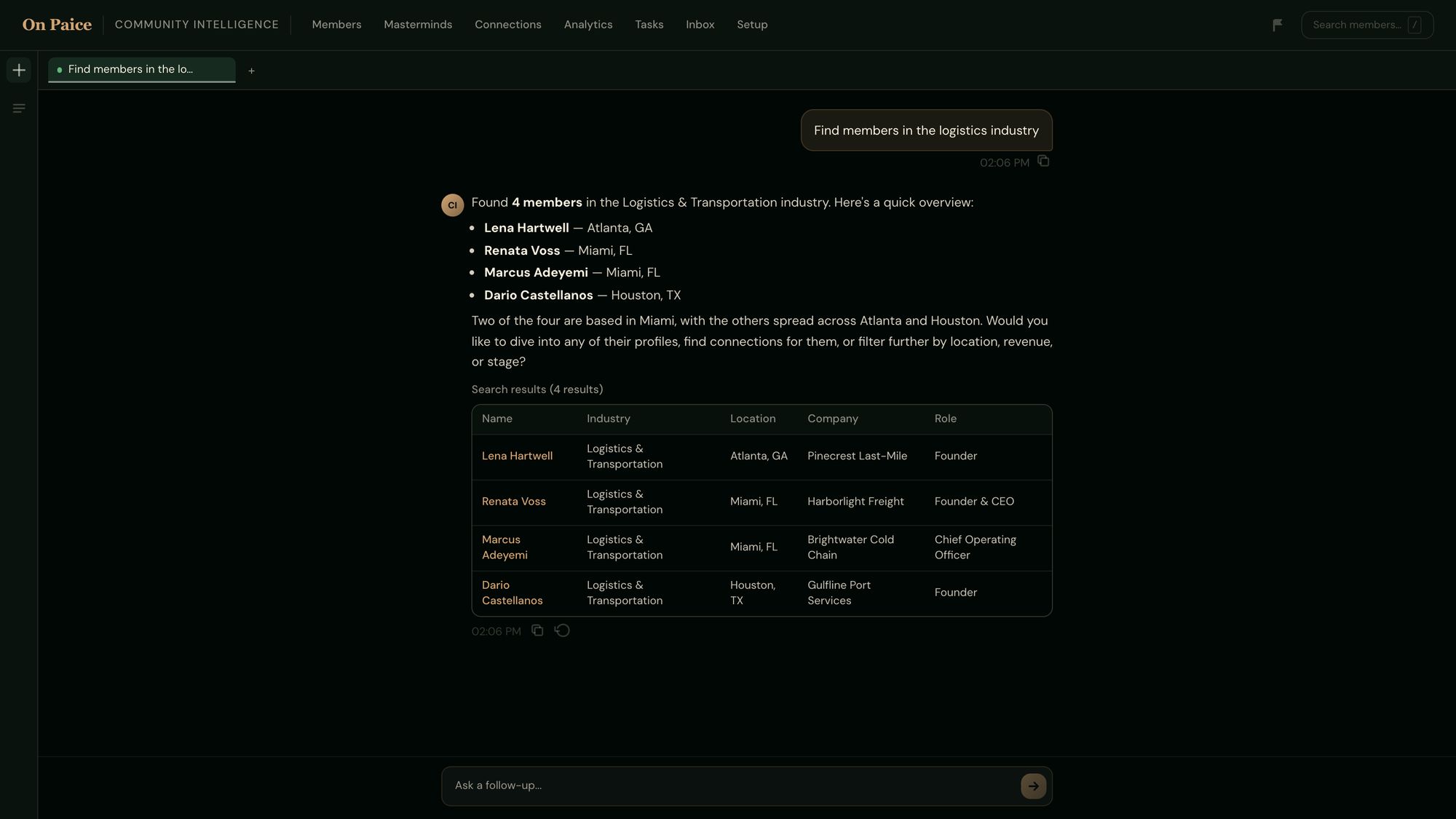Click the Role column header

tap(945, 419)
